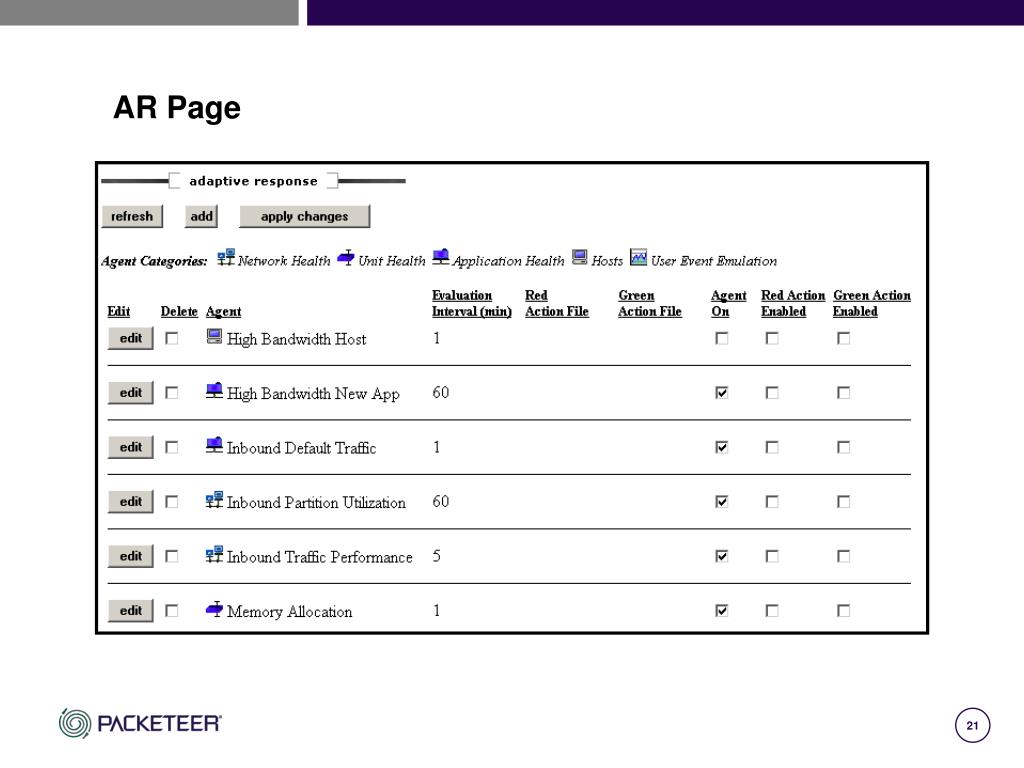Check Delete for Inbound Partition Utilization
This screenshot has width=1024, height=768.
click(x=172, y=502)
